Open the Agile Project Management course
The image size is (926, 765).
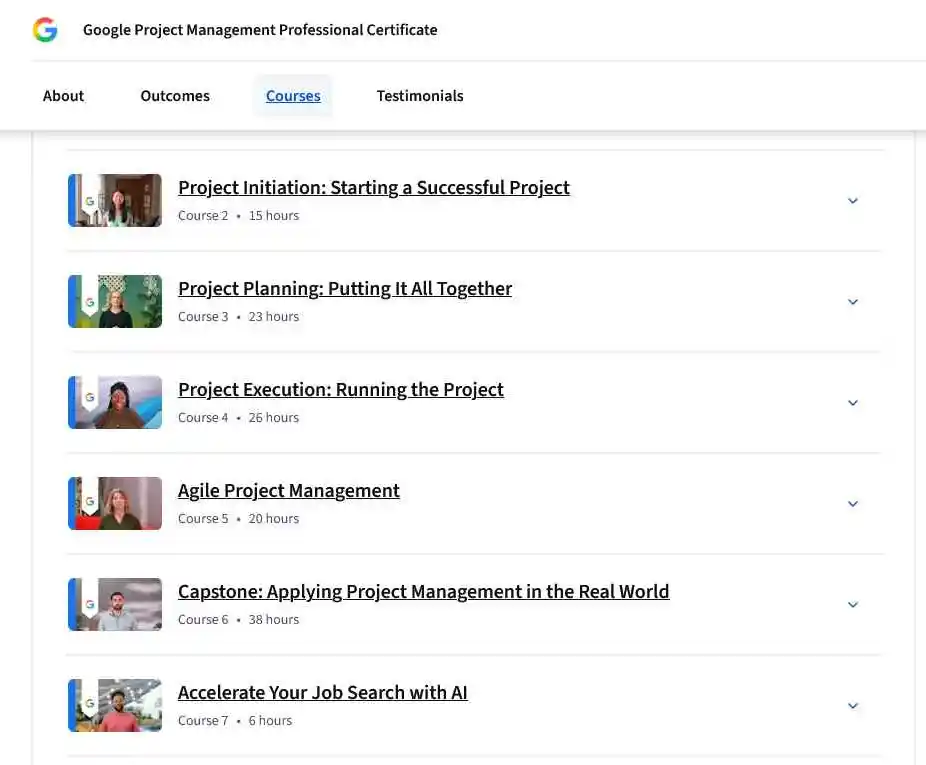pyautogui.click(x=289, y=490)
